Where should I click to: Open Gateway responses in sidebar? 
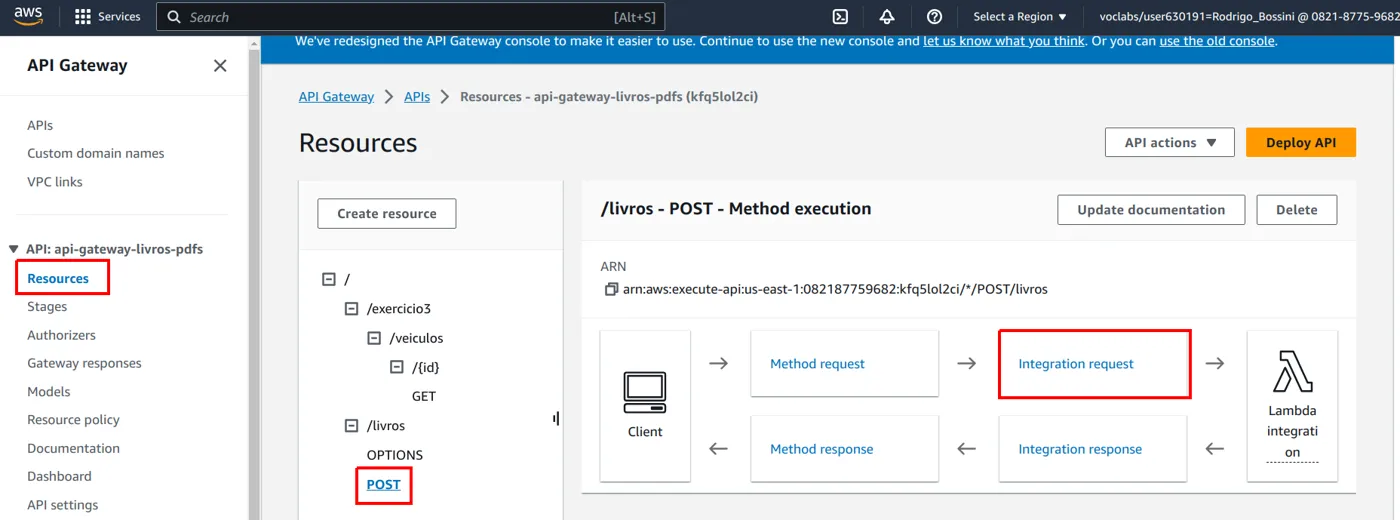(x=84, y=364)
